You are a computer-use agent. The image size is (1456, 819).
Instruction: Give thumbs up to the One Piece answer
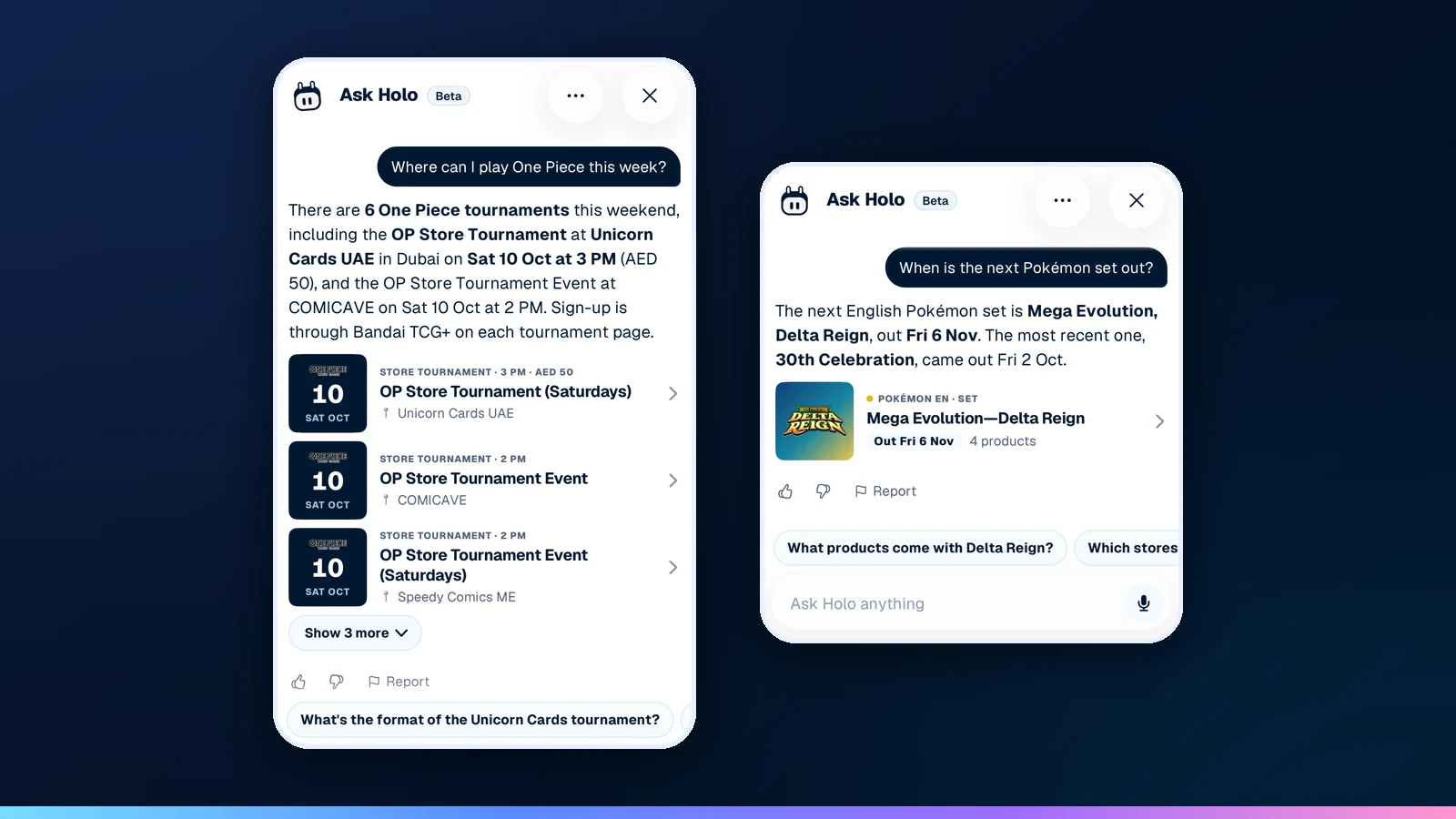pyautogui.click(x=298, y=682)
